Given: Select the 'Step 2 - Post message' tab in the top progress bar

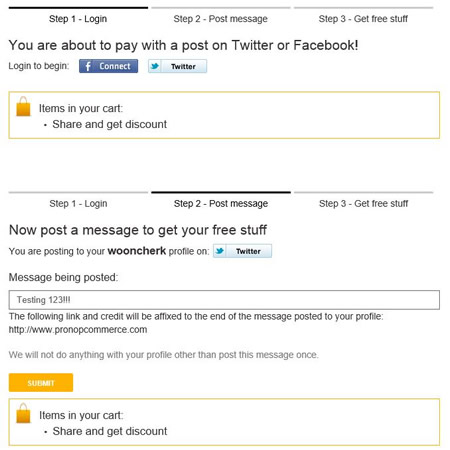Looking at the screenshot, I should coord(221,19).
